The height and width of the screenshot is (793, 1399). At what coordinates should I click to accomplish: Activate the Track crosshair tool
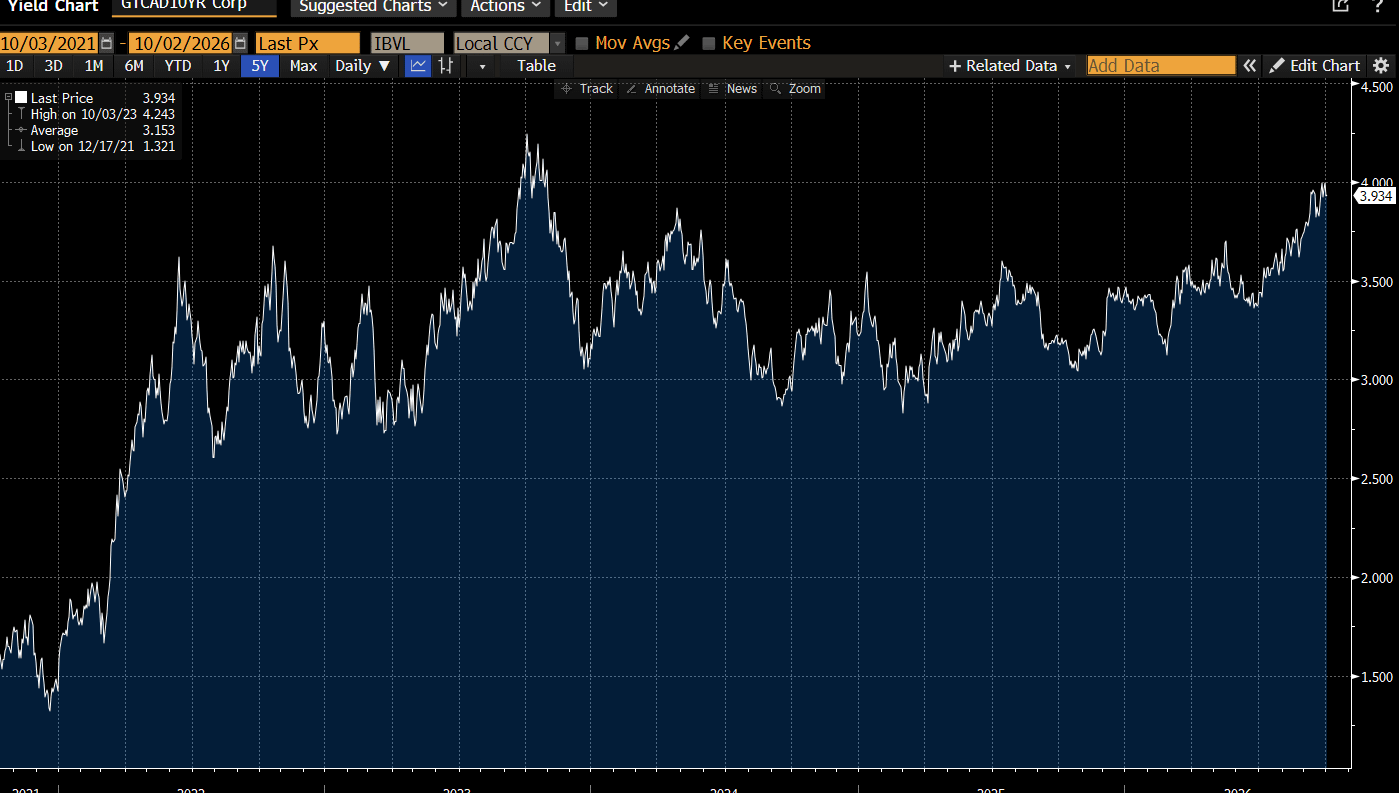[587, 89]
